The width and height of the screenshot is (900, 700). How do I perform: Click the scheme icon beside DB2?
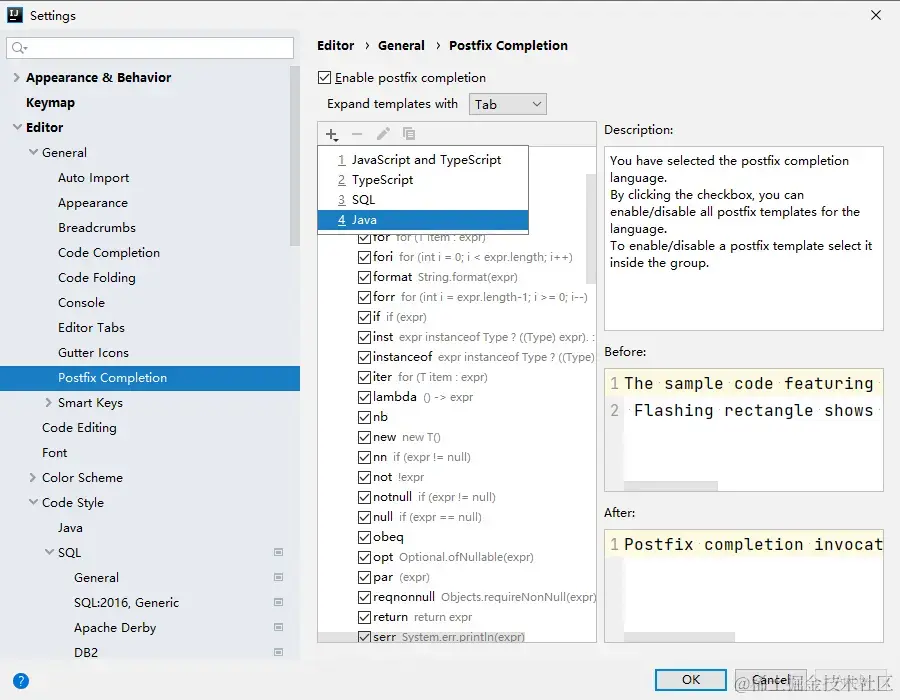coord(278,652)
